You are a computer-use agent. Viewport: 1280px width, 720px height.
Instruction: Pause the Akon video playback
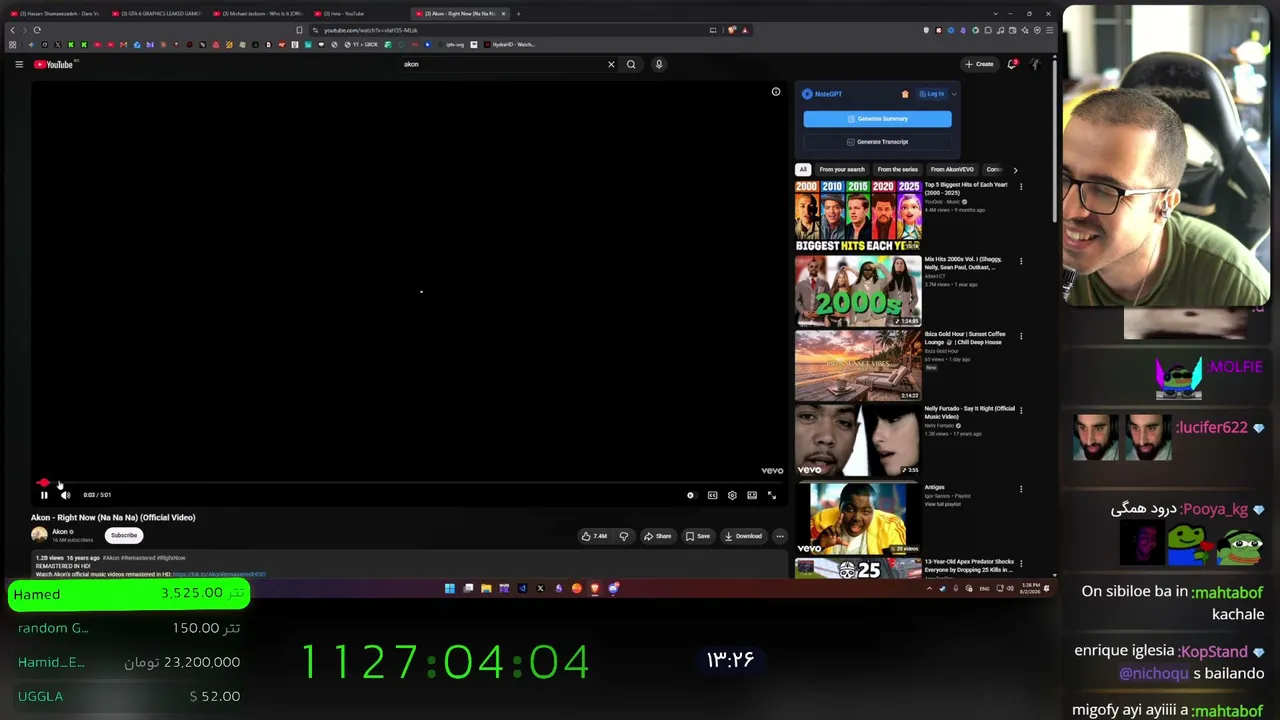pyautogui.click(x=44, y=495)
